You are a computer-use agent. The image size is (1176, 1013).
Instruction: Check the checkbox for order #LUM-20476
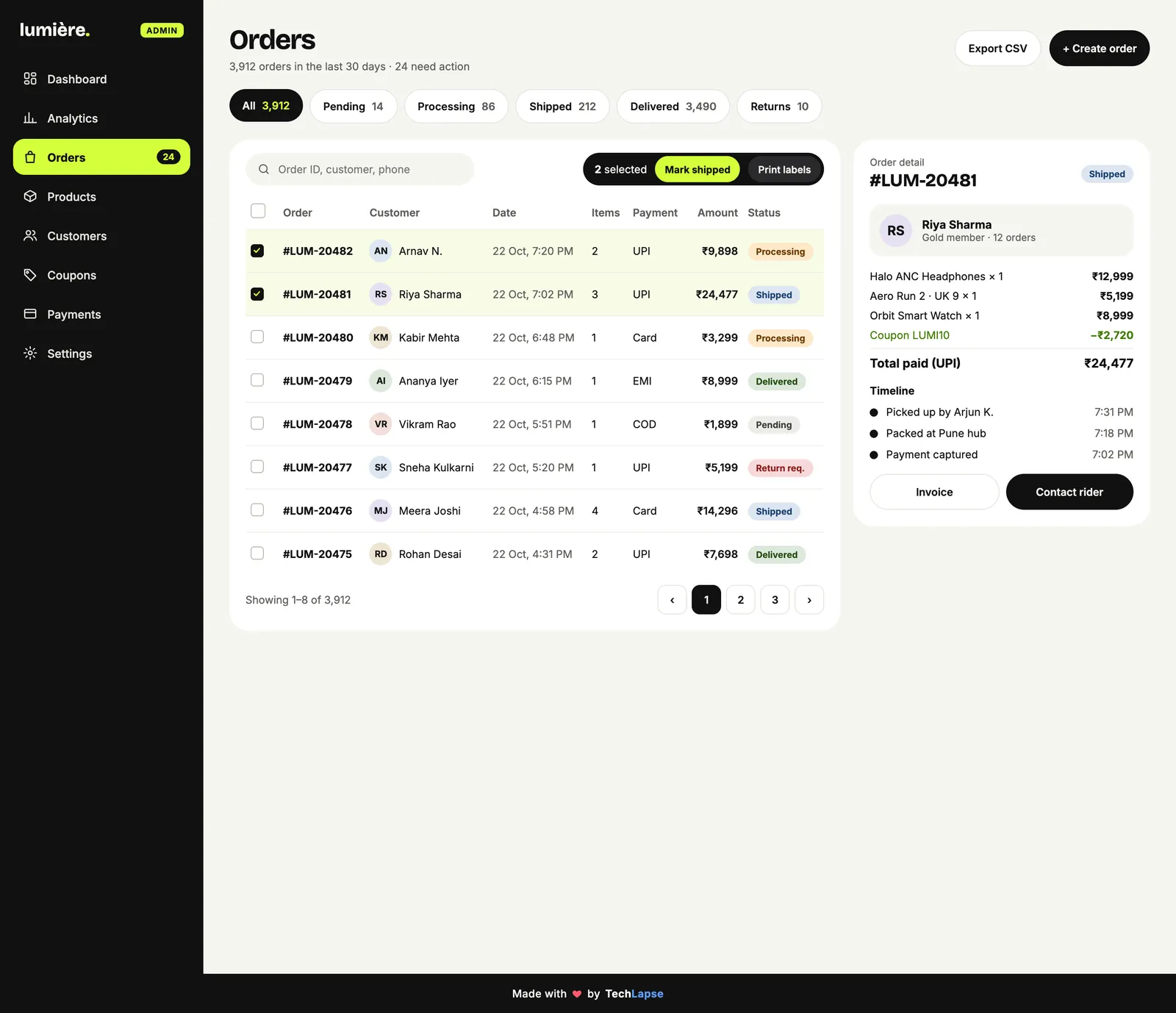257,510
